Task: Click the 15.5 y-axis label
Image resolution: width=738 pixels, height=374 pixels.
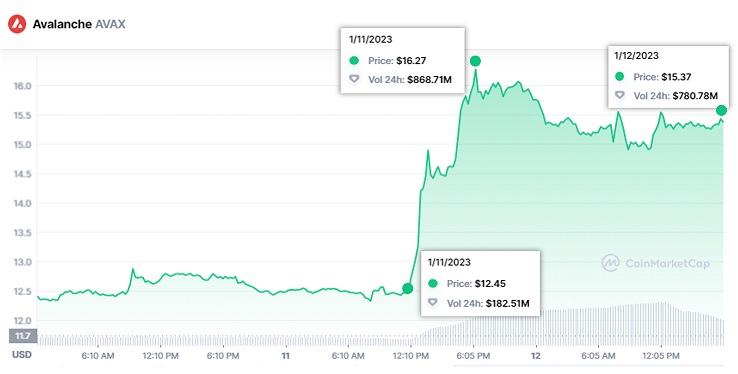Action: [23, 115]
